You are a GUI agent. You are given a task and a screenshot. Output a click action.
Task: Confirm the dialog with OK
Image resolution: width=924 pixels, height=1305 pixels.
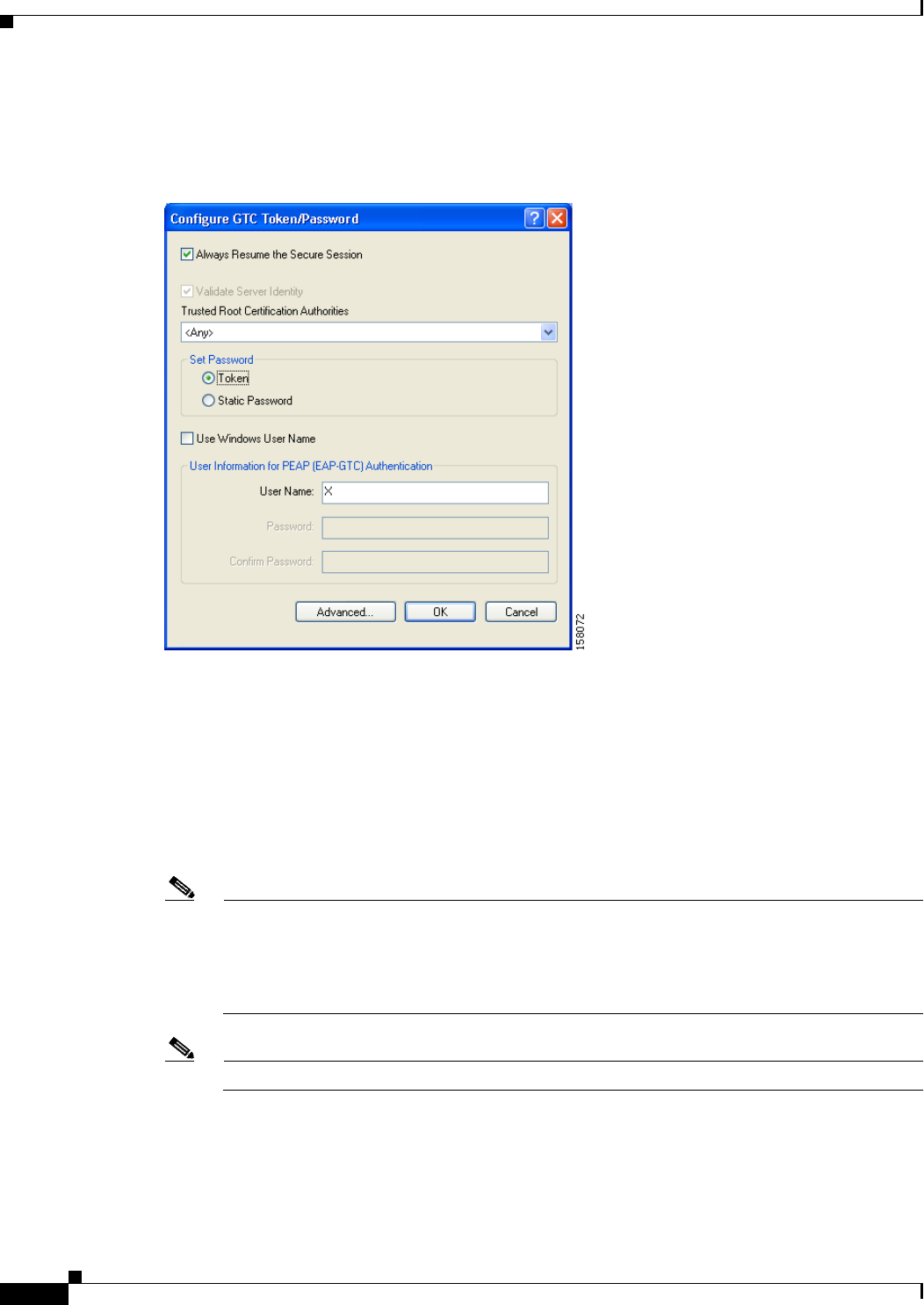click(x=440, y=612)
